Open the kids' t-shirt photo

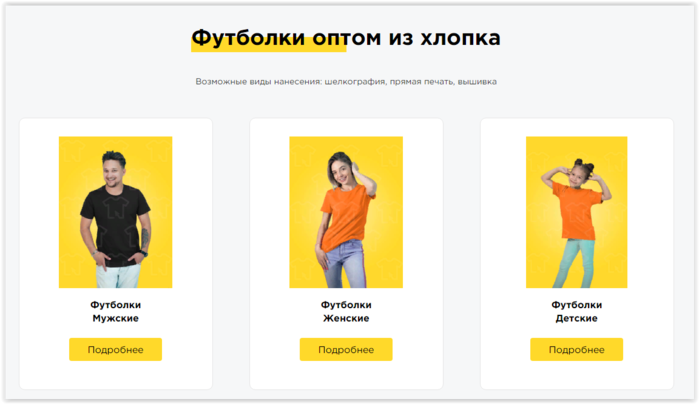pos(576,212)
